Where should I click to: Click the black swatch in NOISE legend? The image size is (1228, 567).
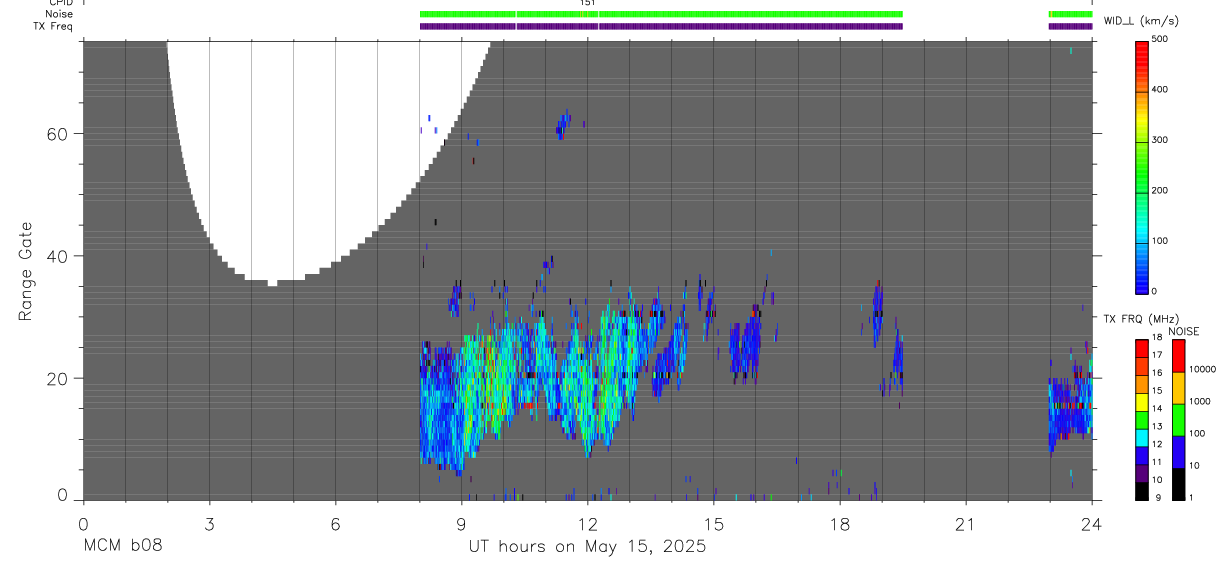1178,483
